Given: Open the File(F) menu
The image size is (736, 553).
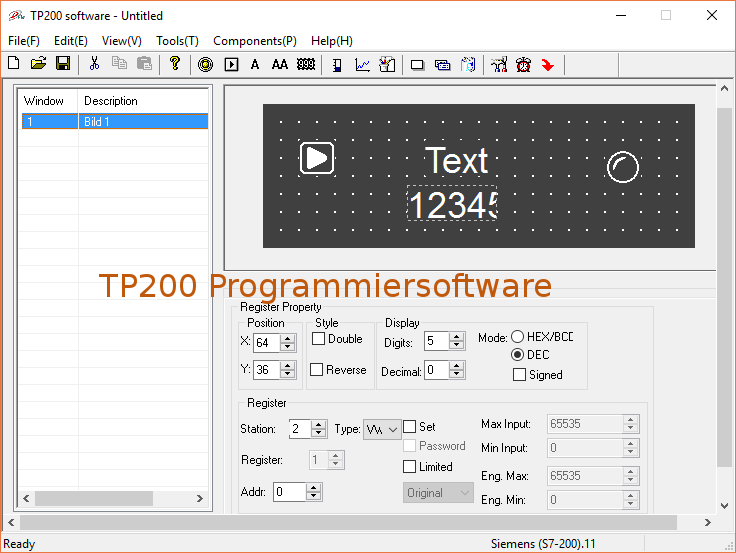Looking at the screenshot, I should tap(23, 41).
